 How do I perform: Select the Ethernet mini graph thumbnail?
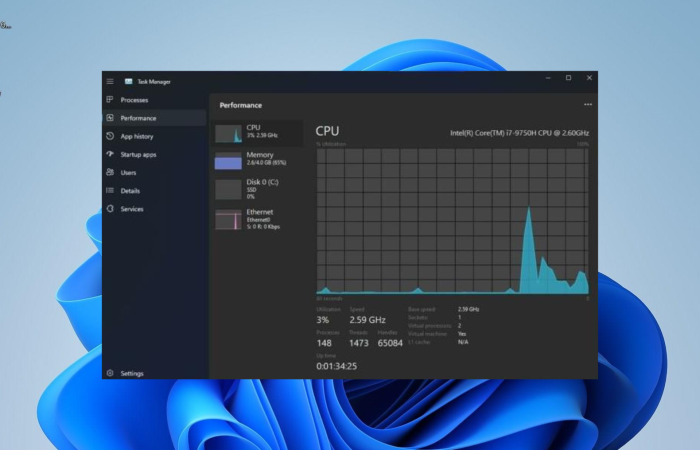[x=228, y=220]
